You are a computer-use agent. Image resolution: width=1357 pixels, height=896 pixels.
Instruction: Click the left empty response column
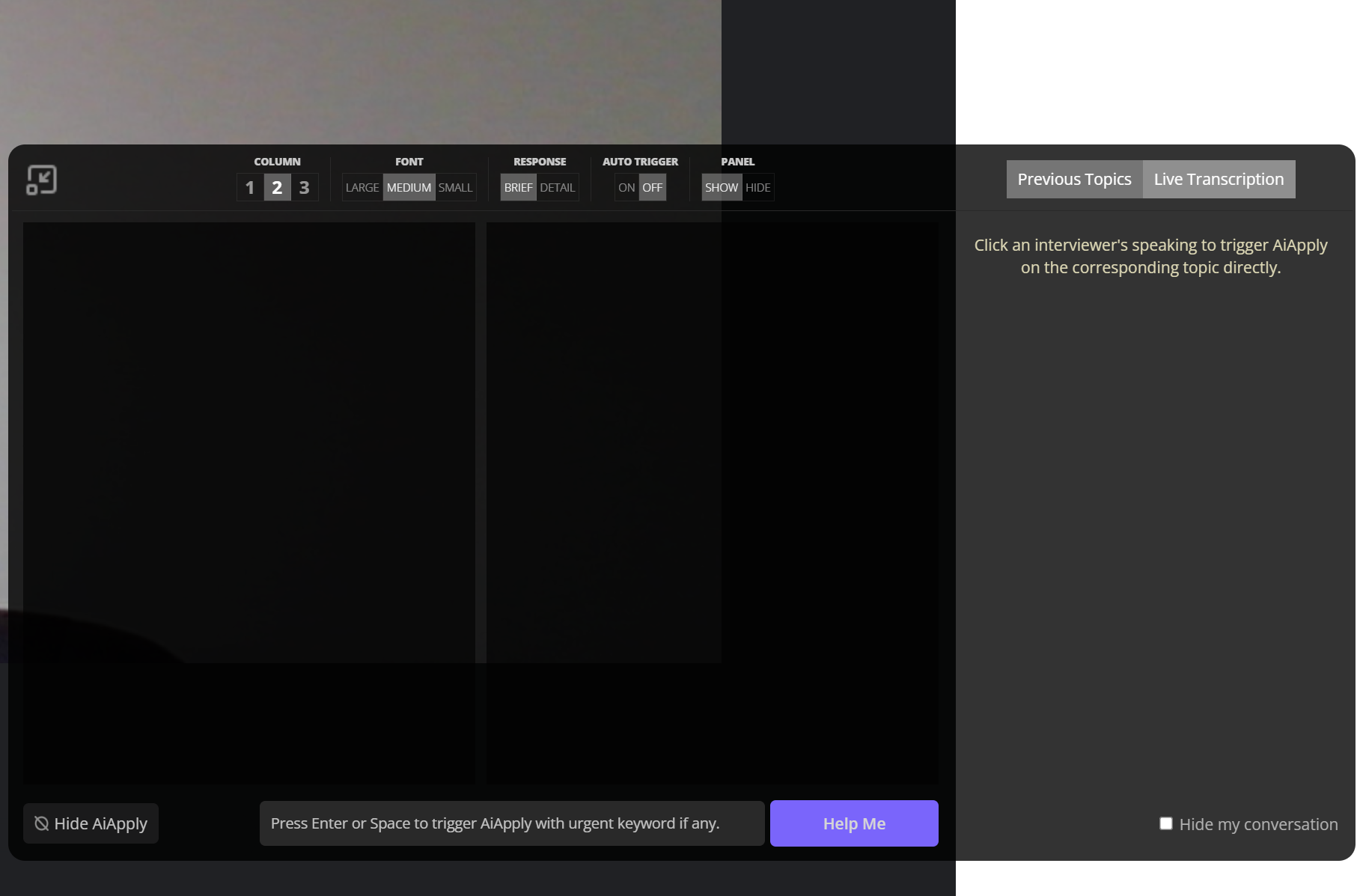[249, 503]
